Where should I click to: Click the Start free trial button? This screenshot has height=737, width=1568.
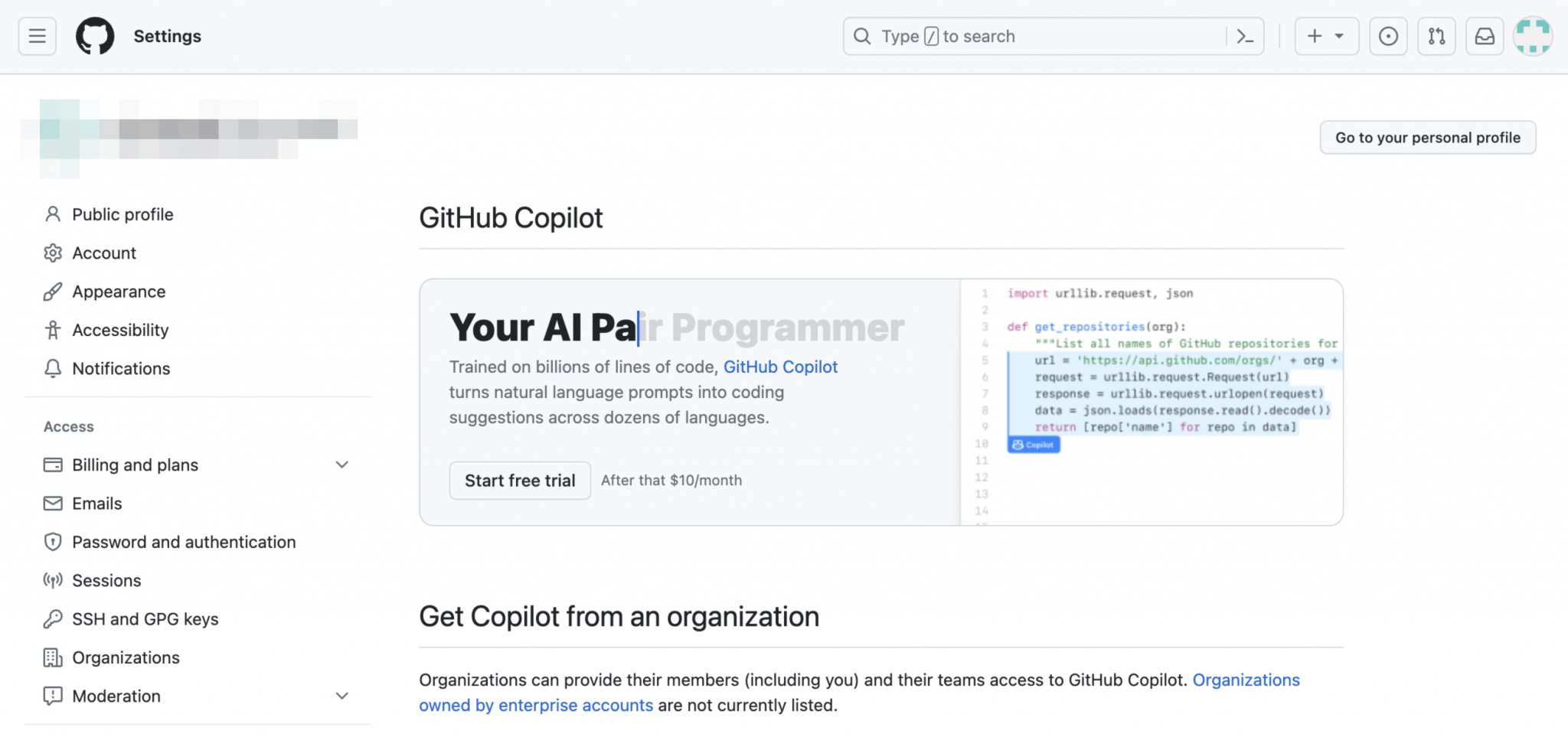(x=520, y=480)
